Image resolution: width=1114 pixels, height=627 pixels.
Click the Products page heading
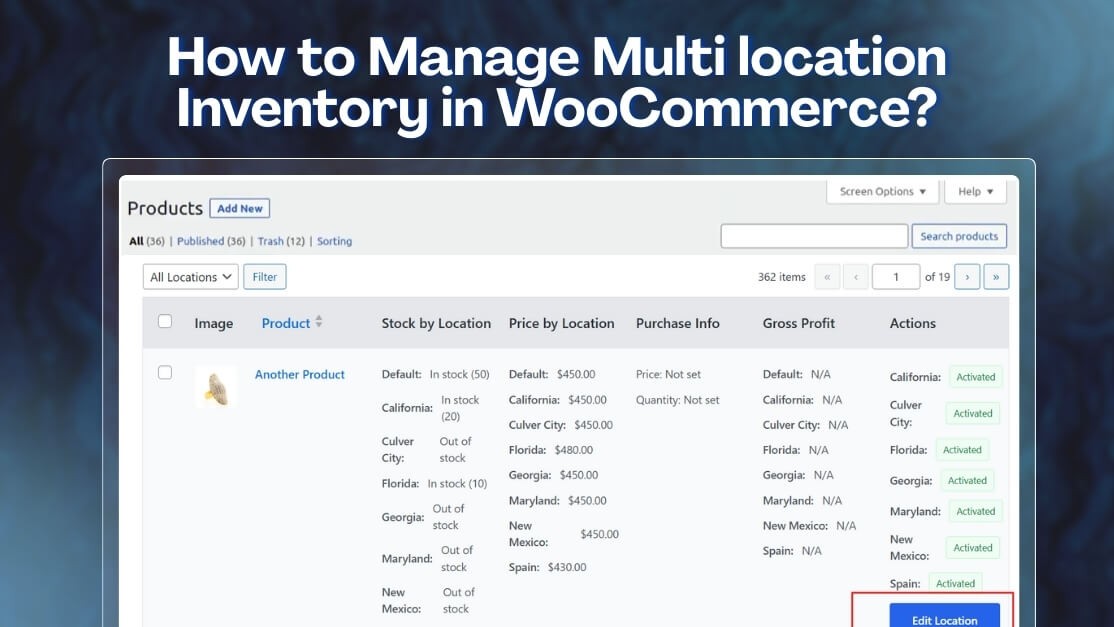tap(165, 208)
